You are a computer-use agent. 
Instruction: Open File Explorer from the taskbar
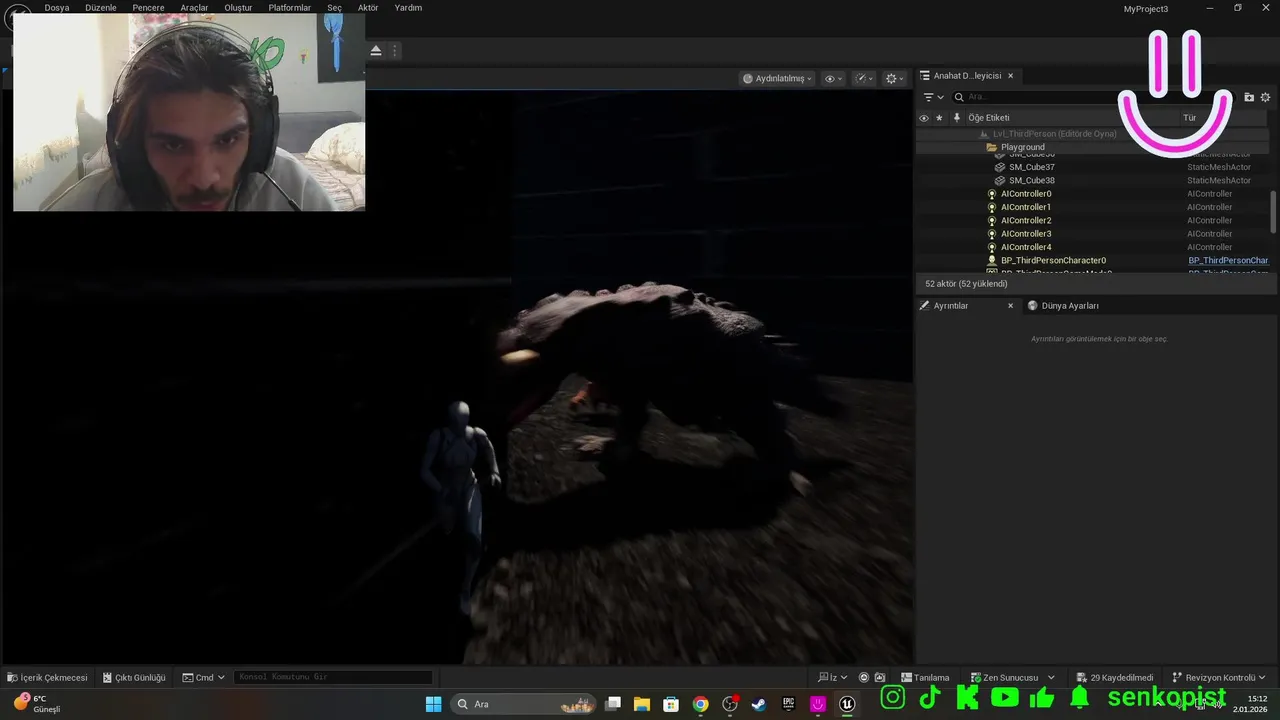point(642,704)
